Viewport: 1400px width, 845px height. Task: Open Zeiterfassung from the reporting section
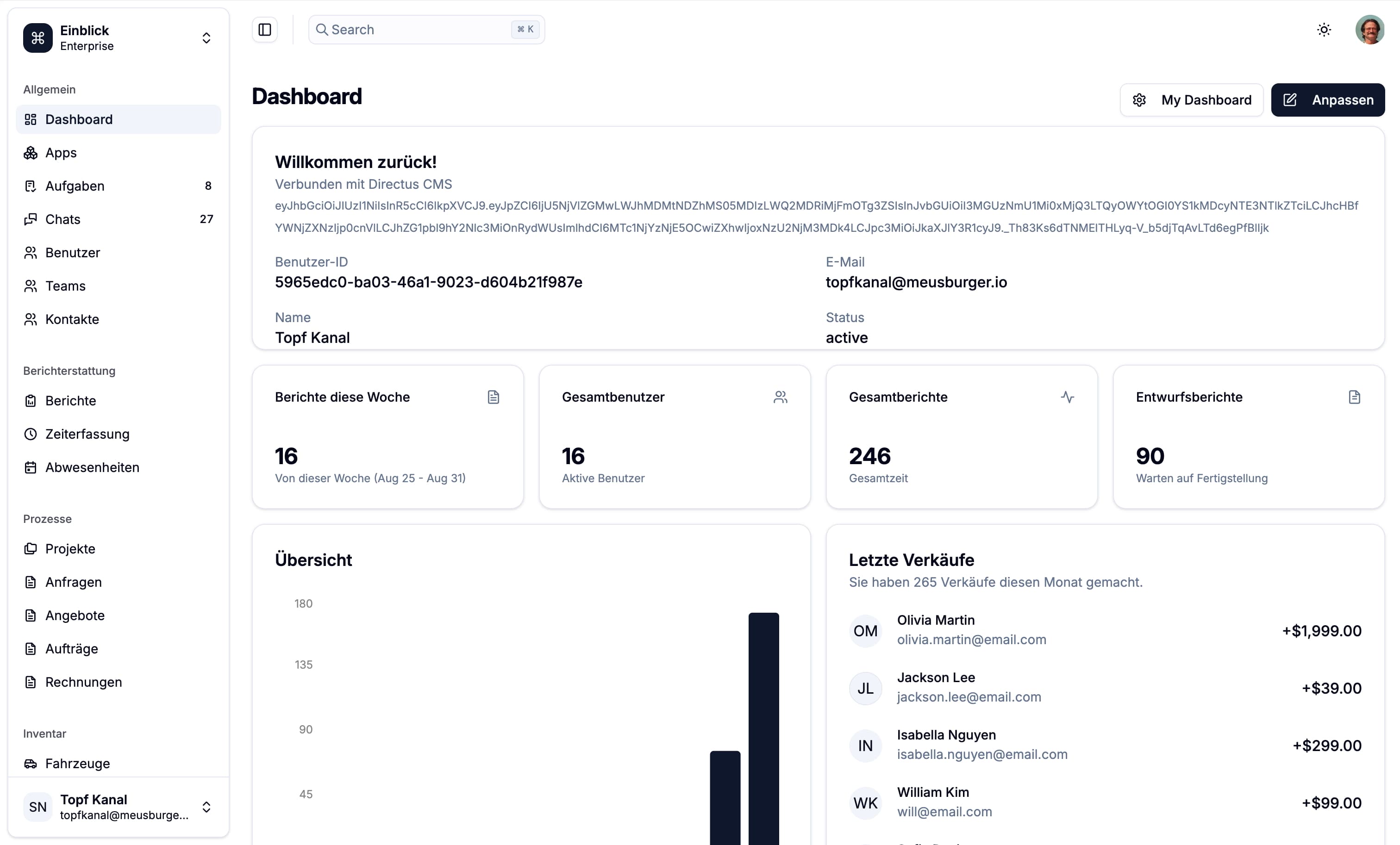88,434
